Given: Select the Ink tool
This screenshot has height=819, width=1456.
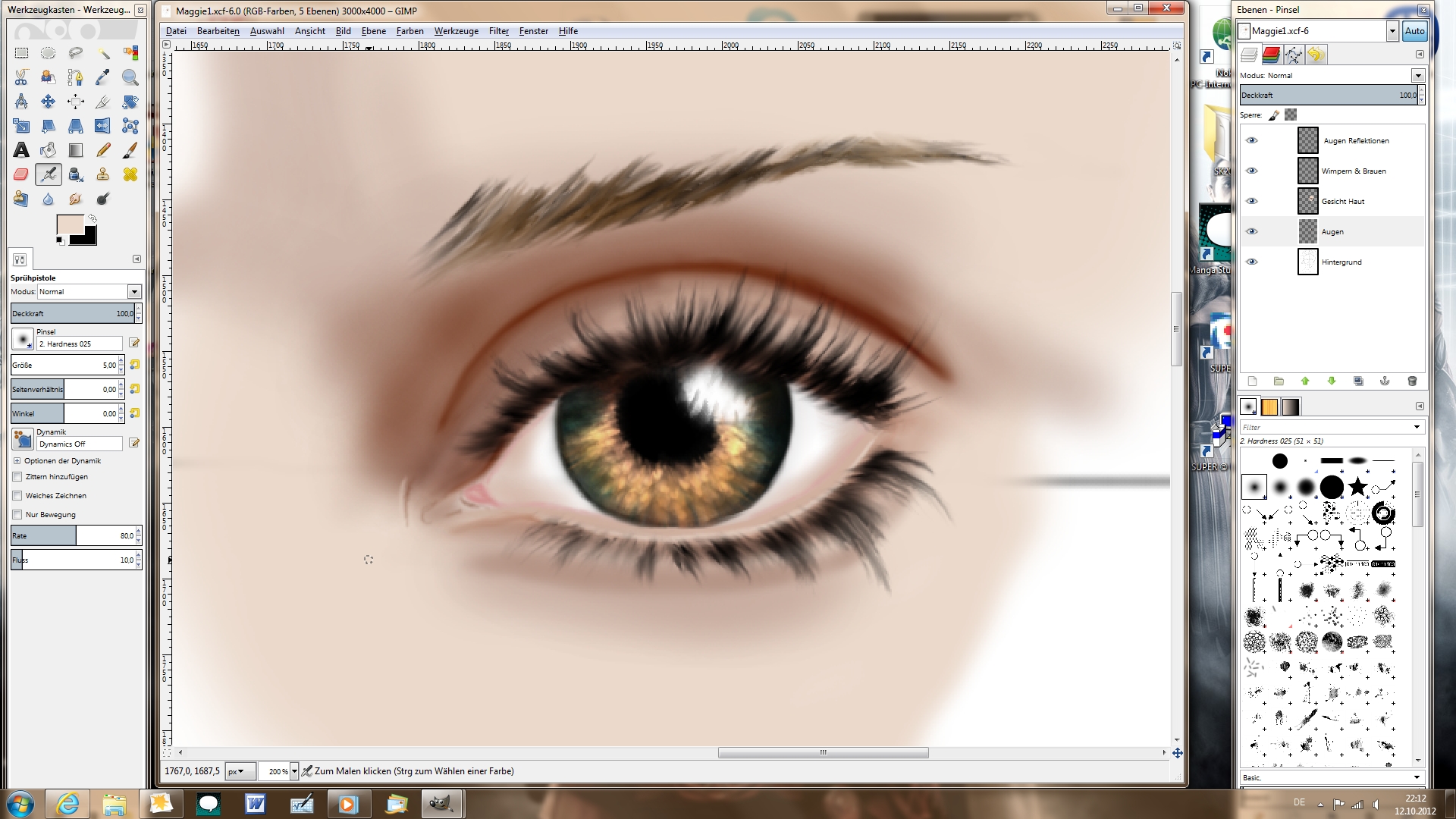Looking at the screenshot, I should pyautogui.click(x=76, y=174).
